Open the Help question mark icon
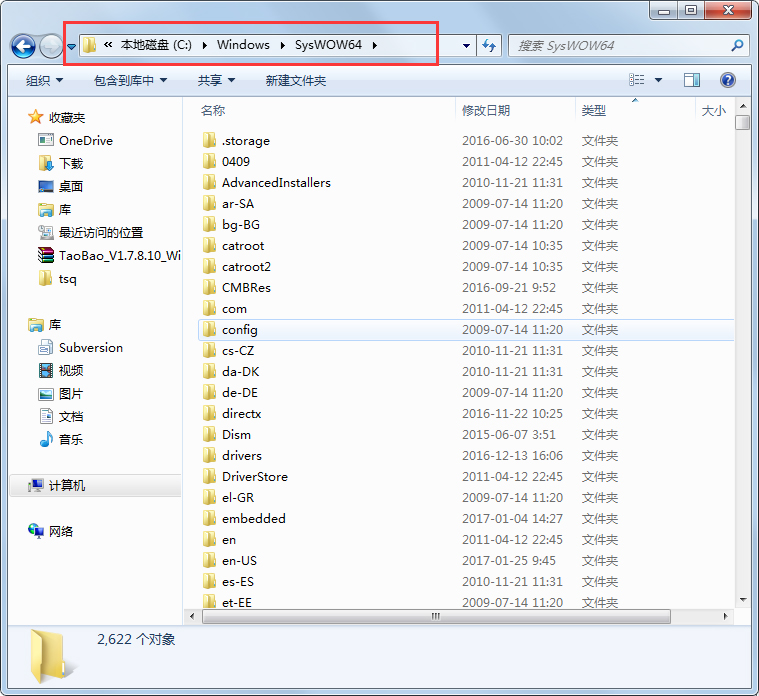This screenshot has width=759, height=696. [x=727, y=80]
